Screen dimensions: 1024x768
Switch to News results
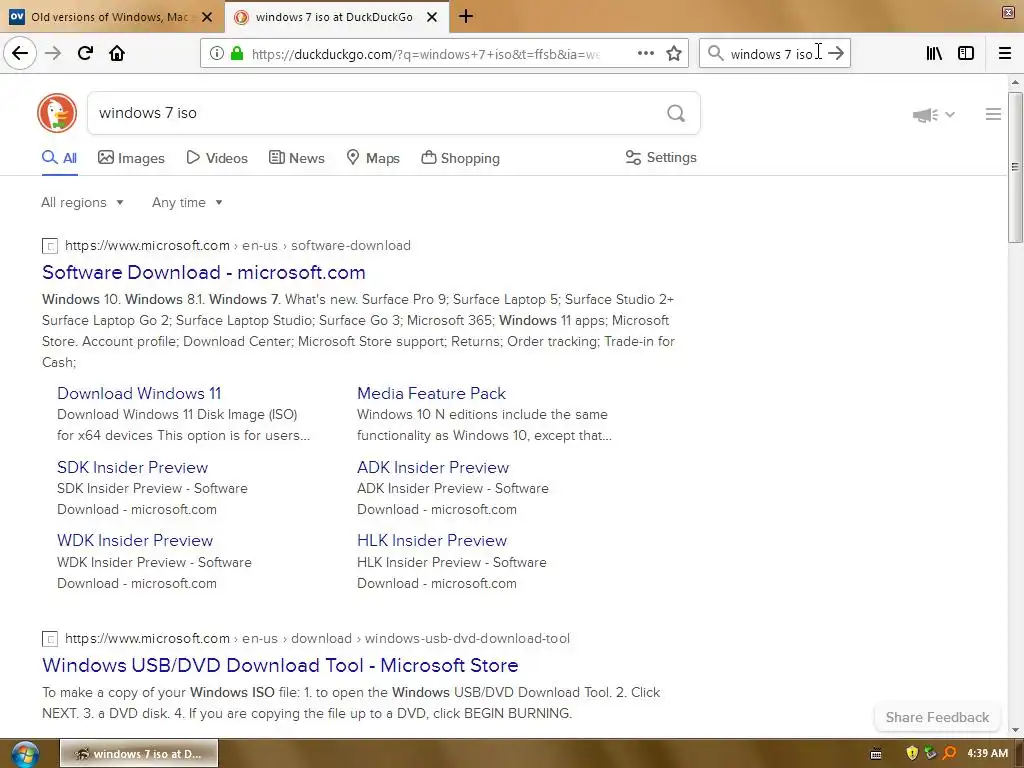click(x=296, y=158)
